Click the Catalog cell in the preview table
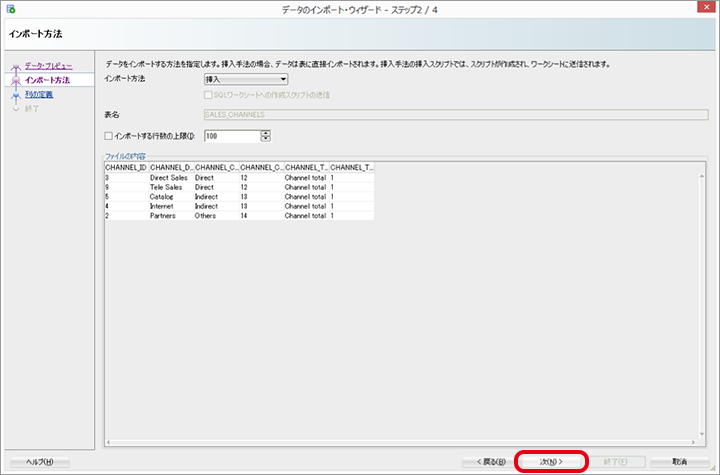 coord(162,196)
